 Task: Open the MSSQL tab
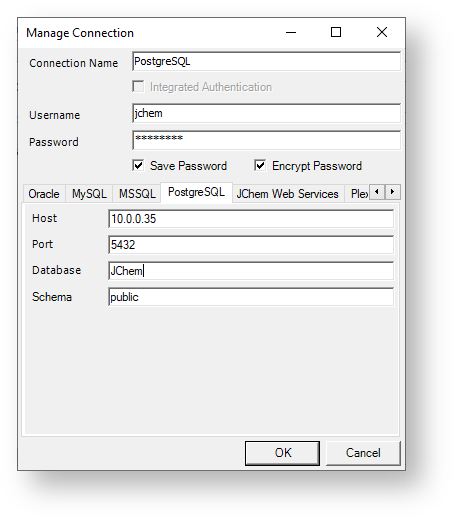pyautogui.click(x=137, y=194)
